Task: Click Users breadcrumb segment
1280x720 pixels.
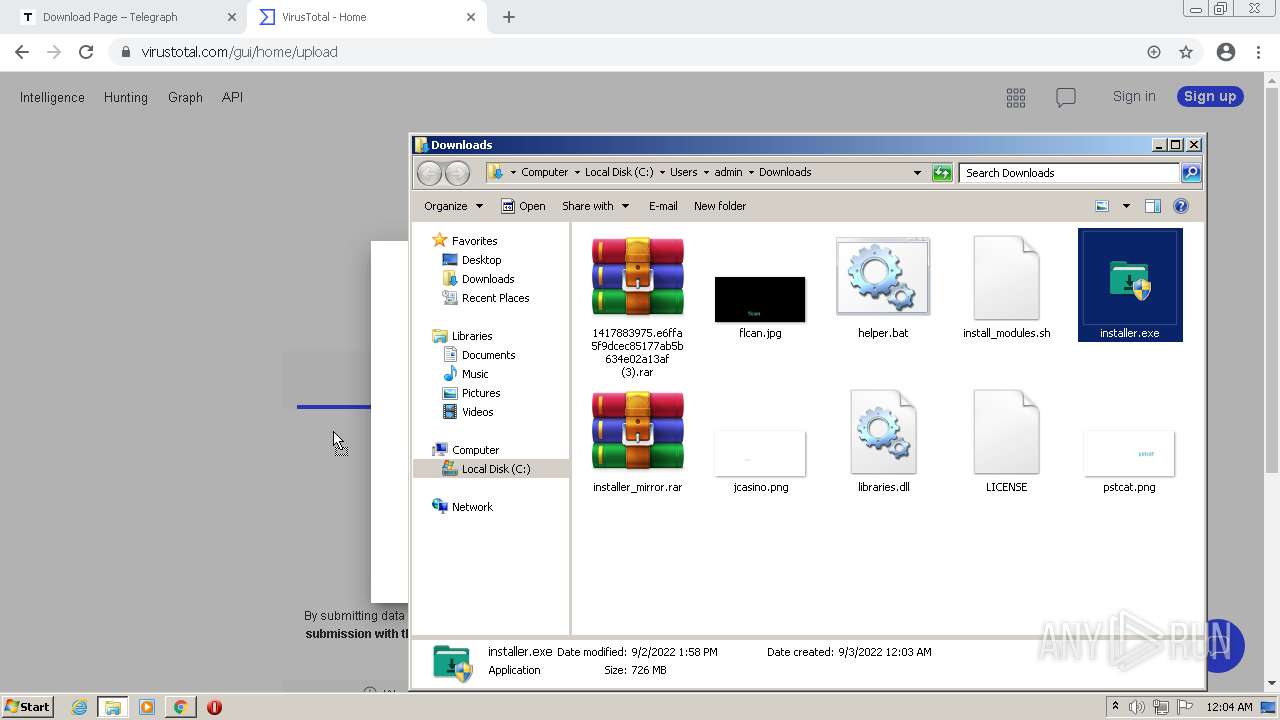Action: point(684,172)
